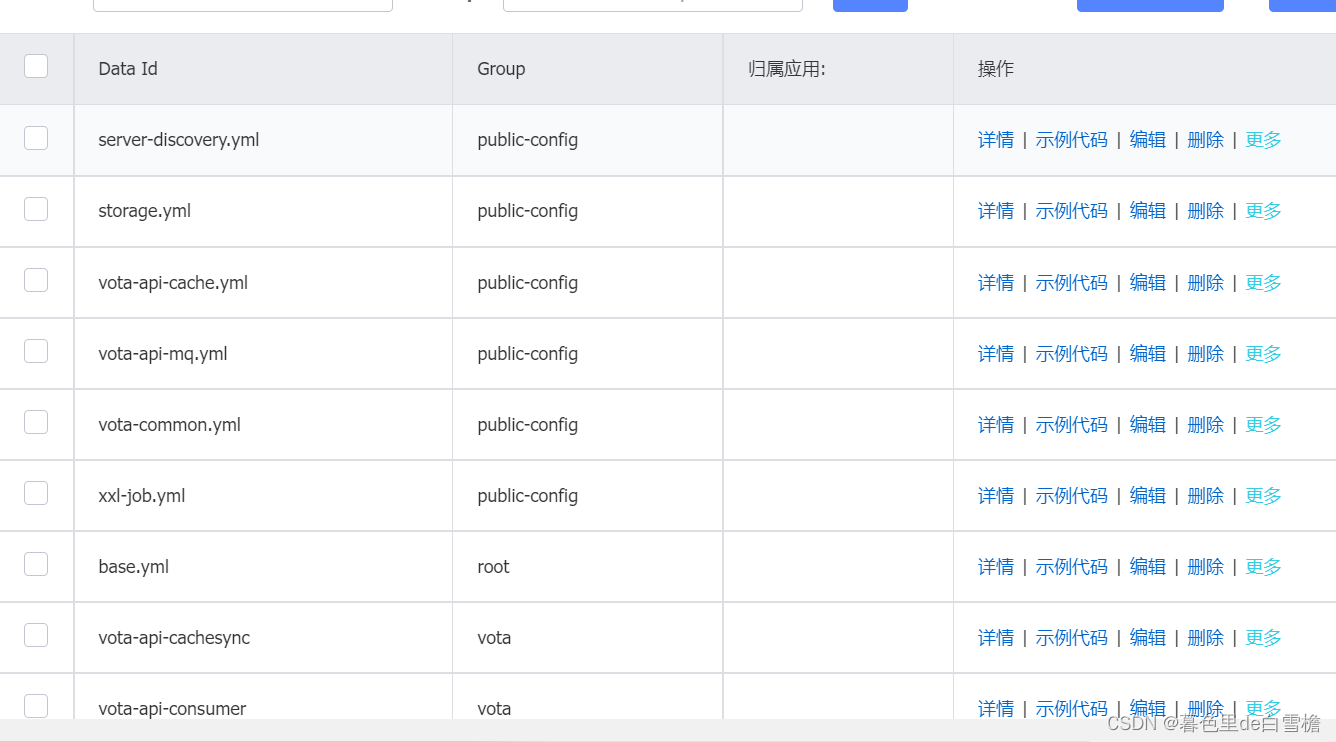This screenshot has height=742, width=1336.
Task: Click 删除 for vota-api-cache.yml
Action: pos(1205,283)
